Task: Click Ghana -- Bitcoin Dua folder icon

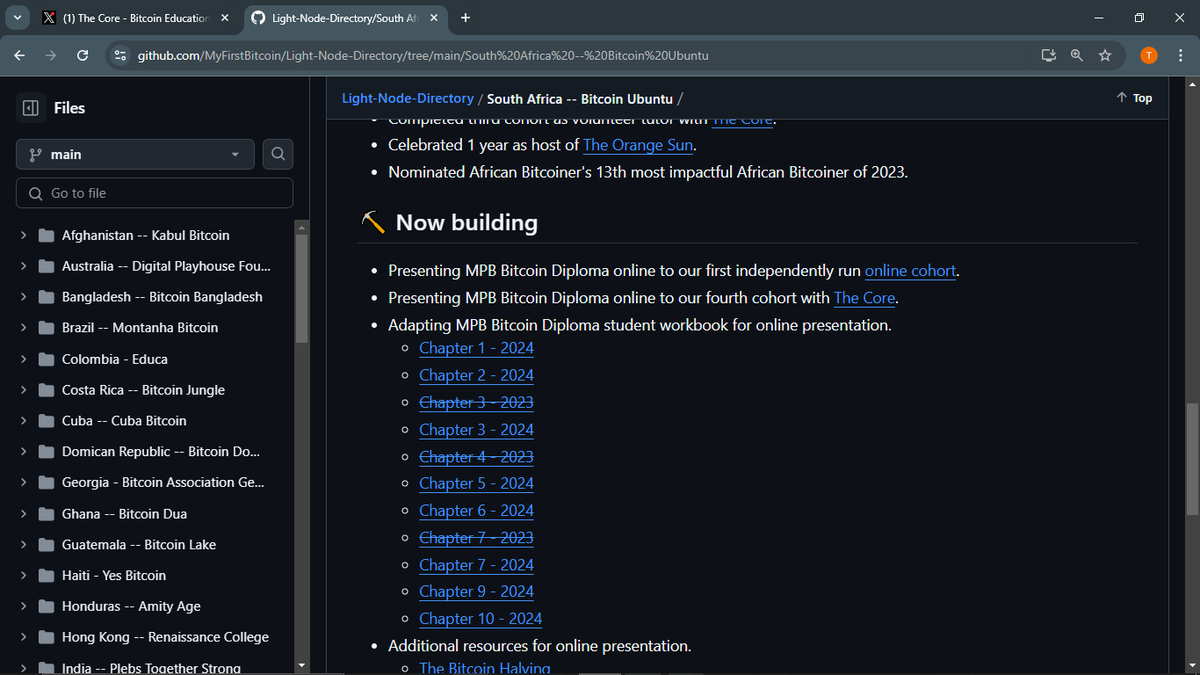Action: pos(46,514)
